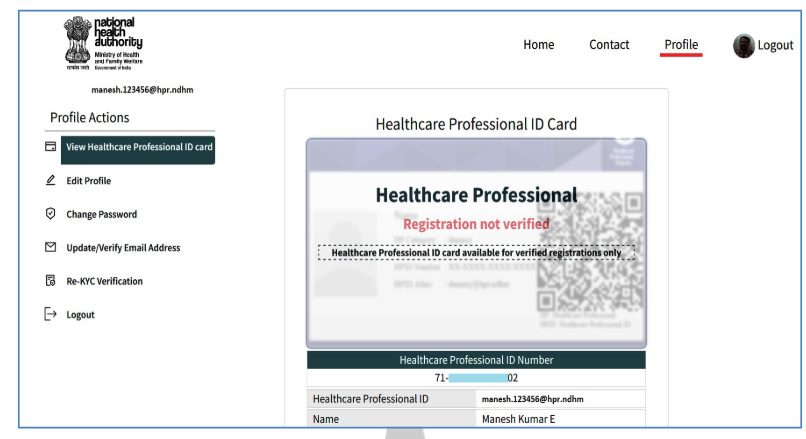Open Edit Profile from Profile Actions
Image resolution: width=806 pixels, height=439 pixels.
(x=89, y=181)
